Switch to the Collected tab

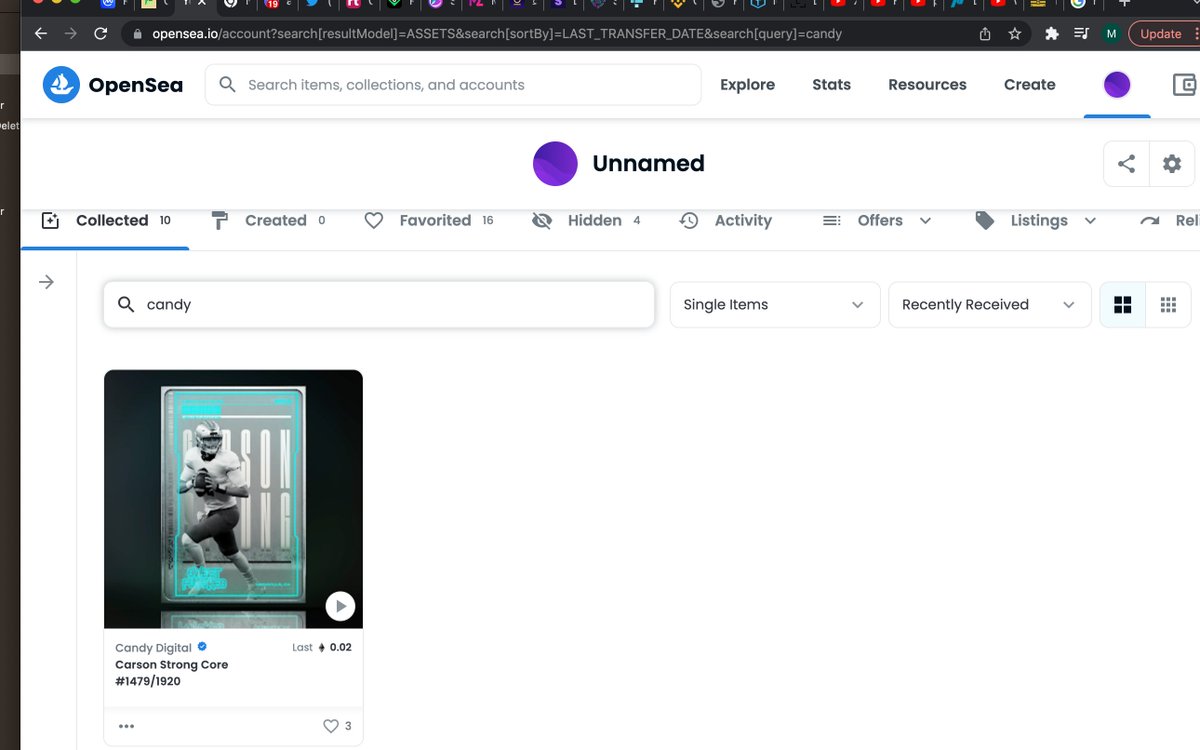pyautogui.click(x=106, y=221)
